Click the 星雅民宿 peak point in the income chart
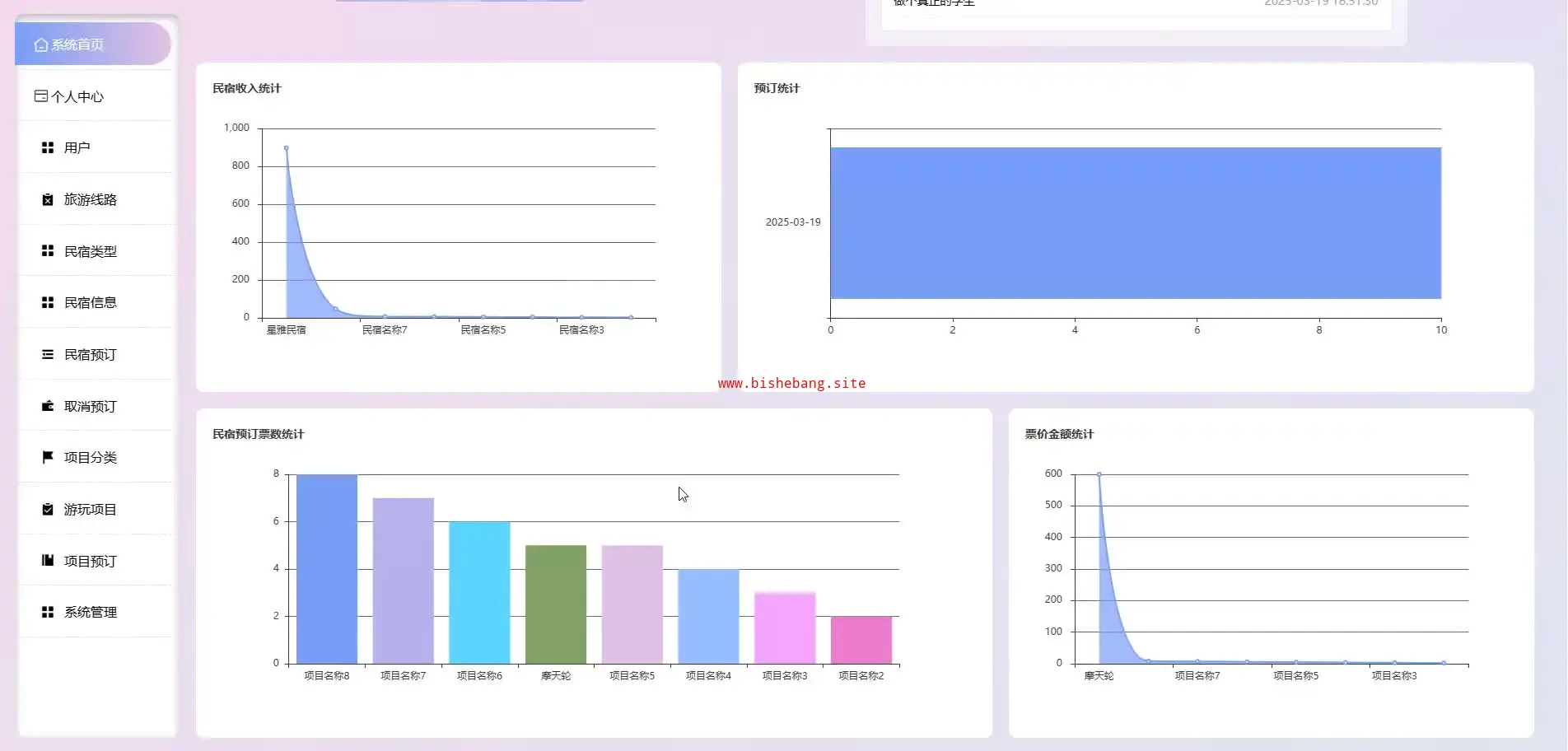Screen dimensions: 1568x751 click(287, 148)
